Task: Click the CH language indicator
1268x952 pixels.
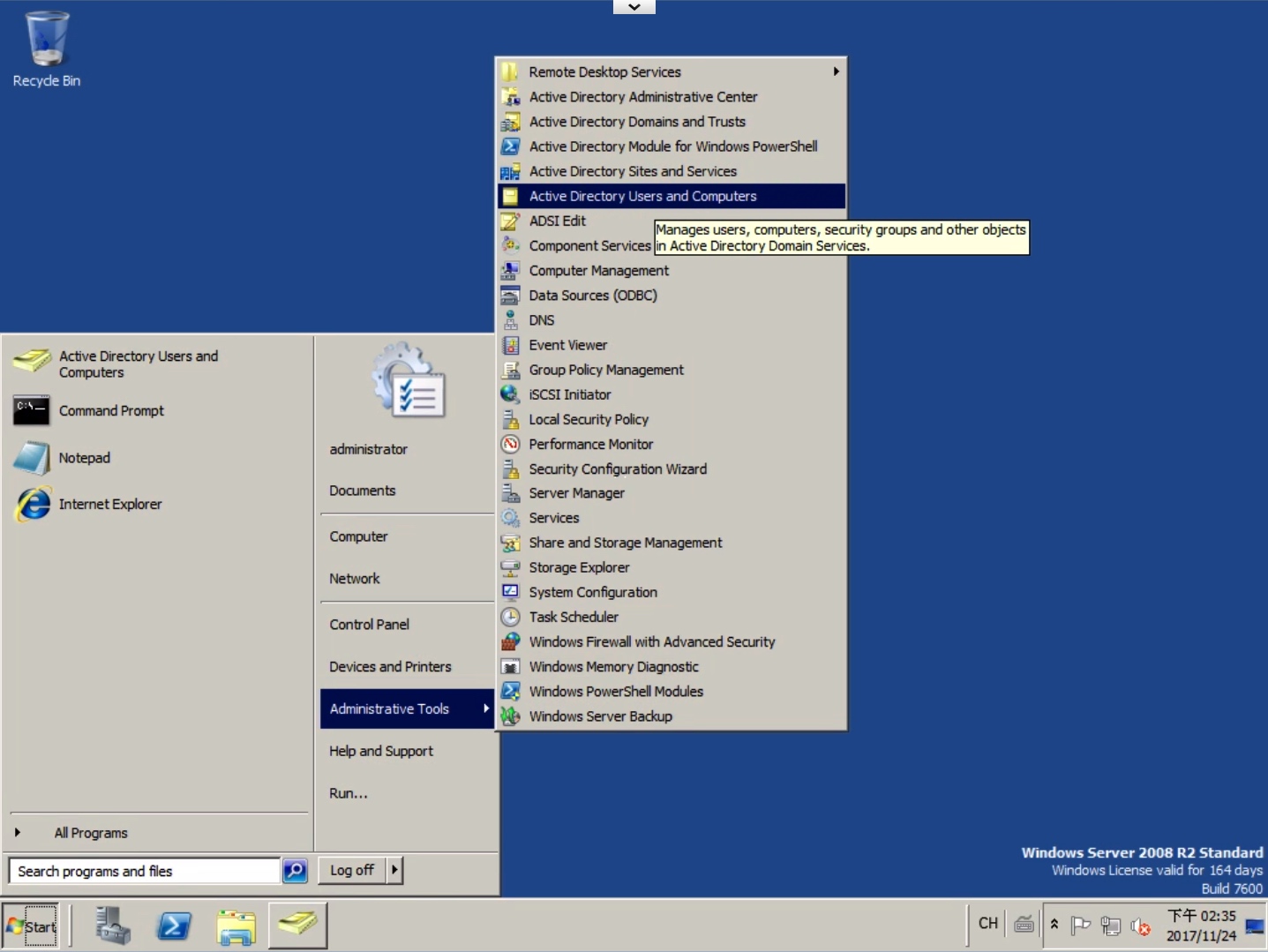Action: [x=988, y=923]
